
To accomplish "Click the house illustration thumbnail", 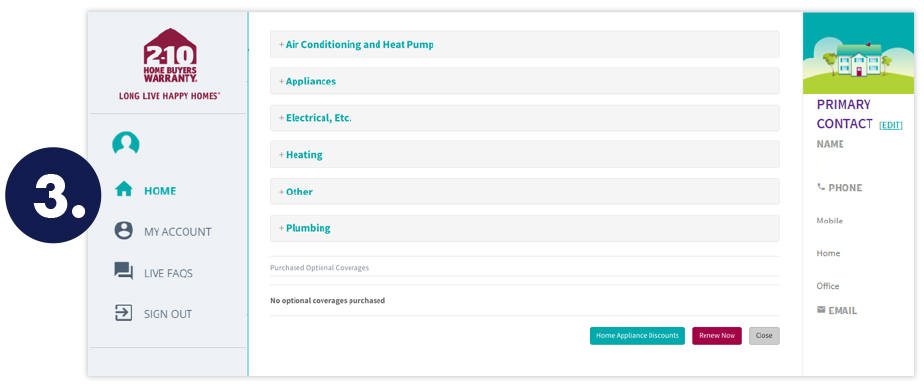I will pyautogui.click(x=858, y=53).
